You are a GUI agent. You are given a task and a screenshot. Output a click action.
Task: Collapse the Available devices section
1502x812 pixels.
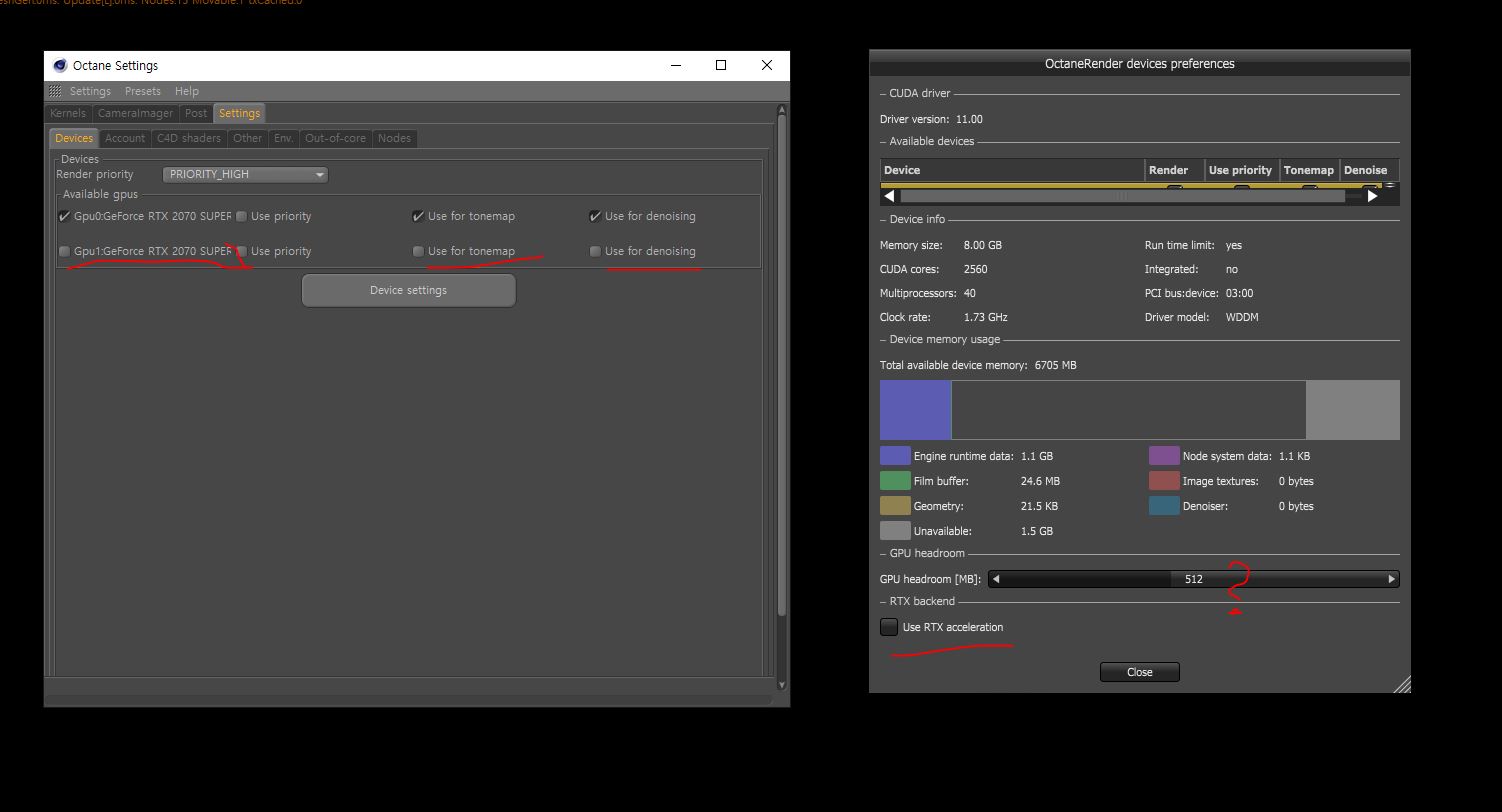pyautogui.click(x=884, y=141)
